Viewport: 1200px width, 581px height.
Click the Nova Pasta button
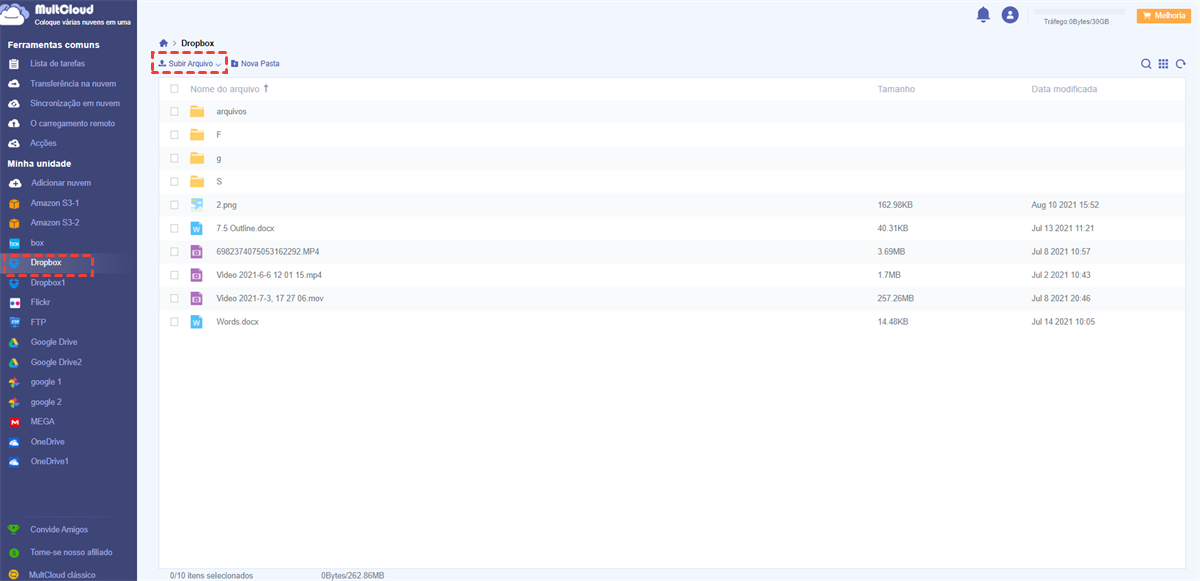(255, 64)
